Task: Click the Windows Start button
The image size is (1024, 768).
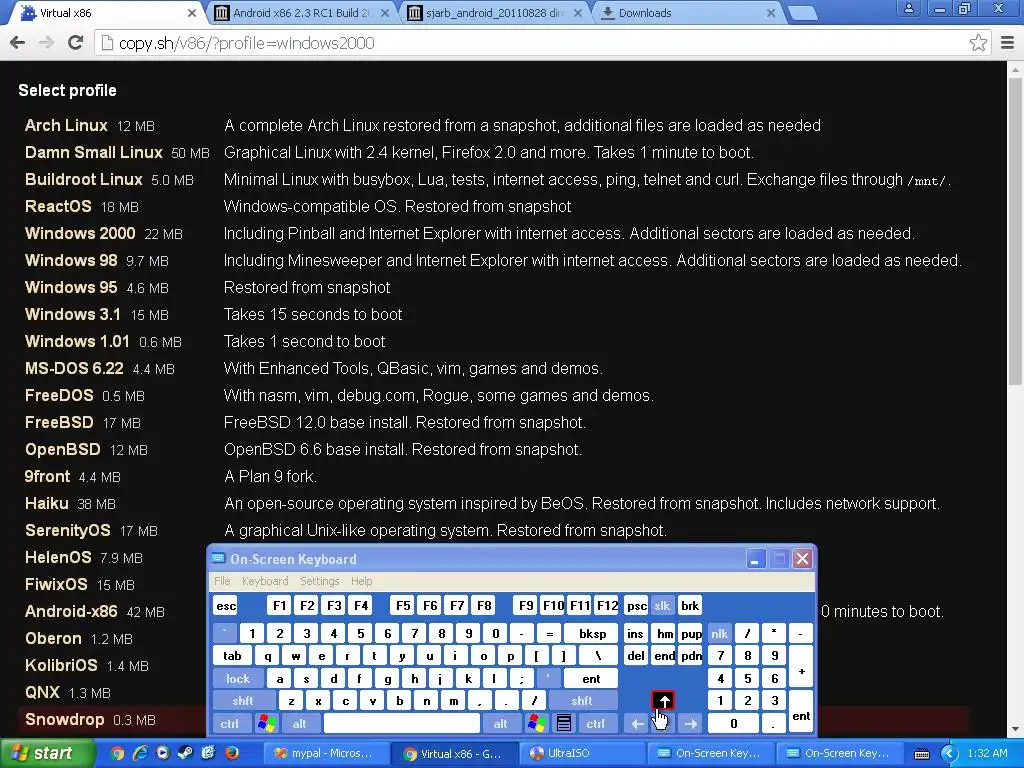Action: [46, 753]
